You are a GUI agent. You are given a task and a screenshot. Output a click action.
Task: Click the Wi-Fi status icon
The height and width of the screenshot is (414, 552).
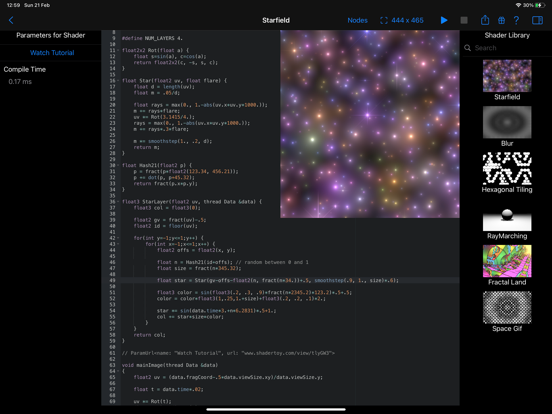pyautogui.click(x=518, y=5)
